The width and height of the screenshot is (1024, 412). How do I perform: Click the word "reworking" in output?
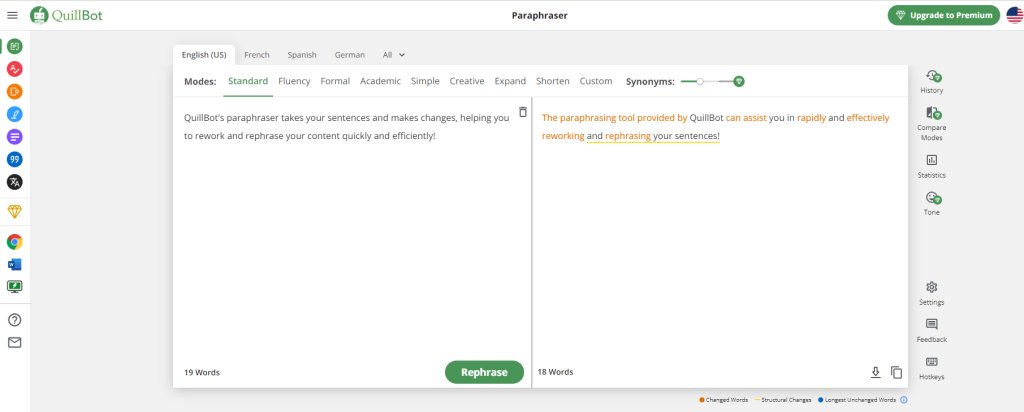[x=563, y=136]
